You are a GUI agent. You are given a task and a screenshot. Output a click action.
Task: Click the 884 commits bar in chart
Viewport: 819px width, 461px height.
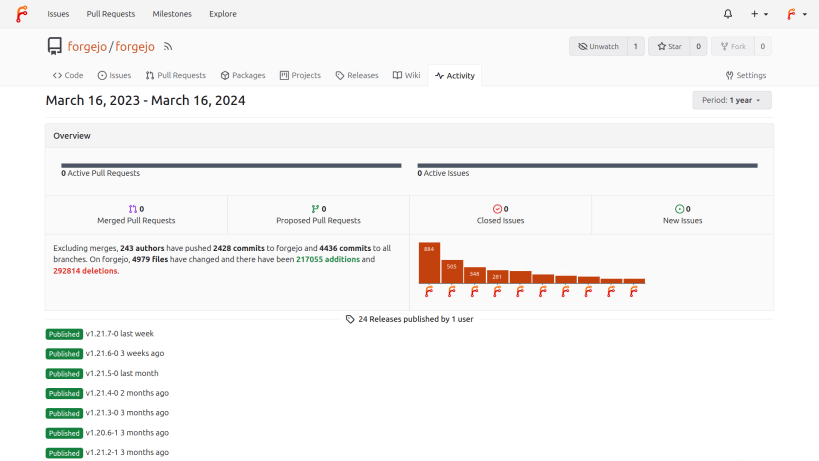(x=429, y=263)
